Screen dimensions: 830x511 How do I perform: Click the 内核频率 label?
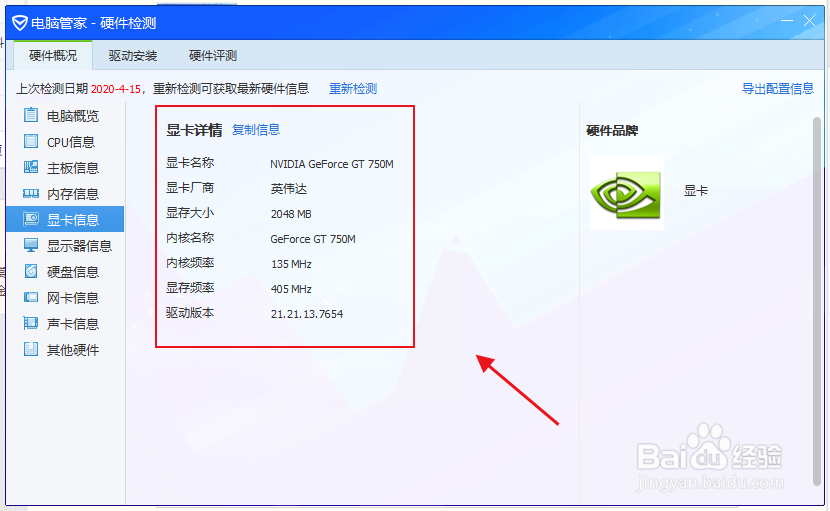[190, 263]
